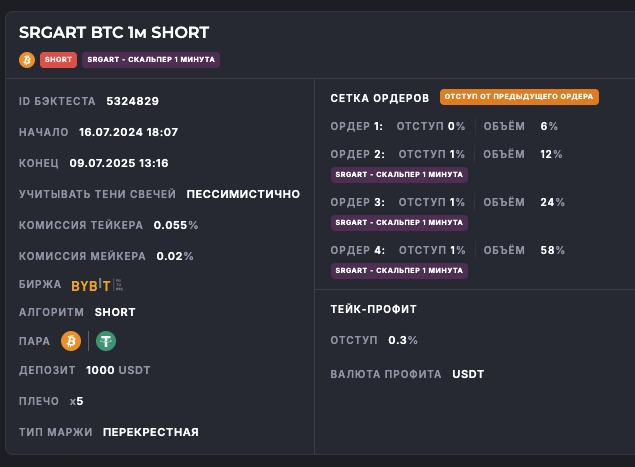Click the Tether USDT coin icon
Image resolution: width=635 pixels, height=467 pixels.
pos(106,341)
